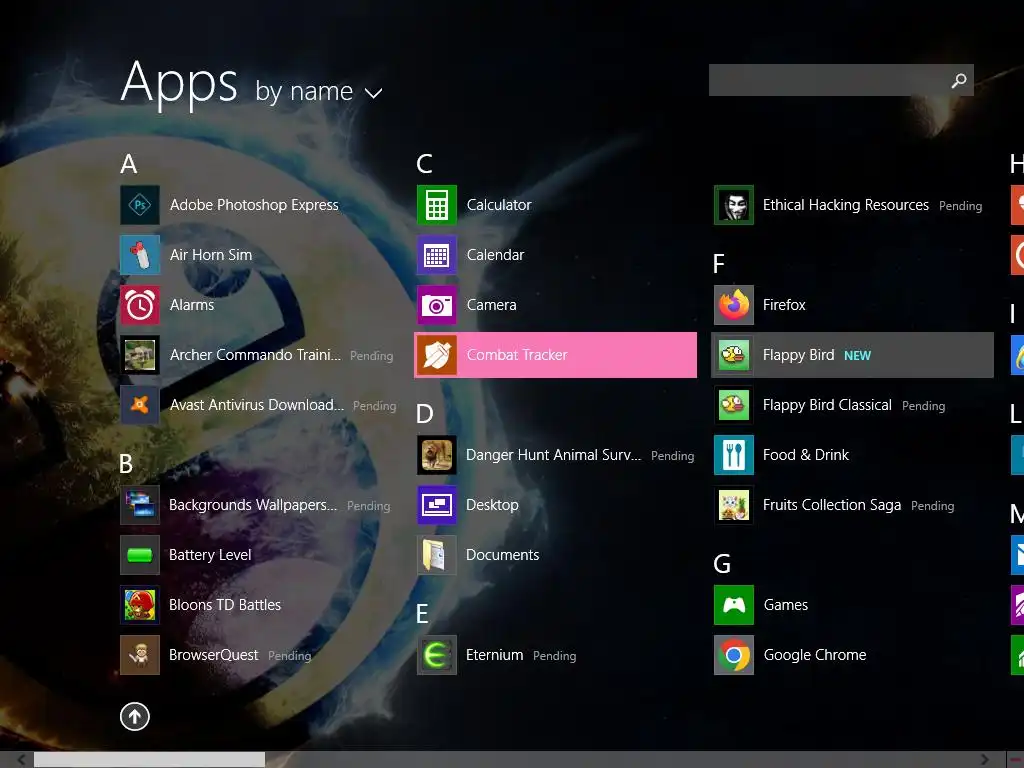Launch Google Chrome icon
Viewport: 1024px width, 768px height.
(x=734, y=655)
